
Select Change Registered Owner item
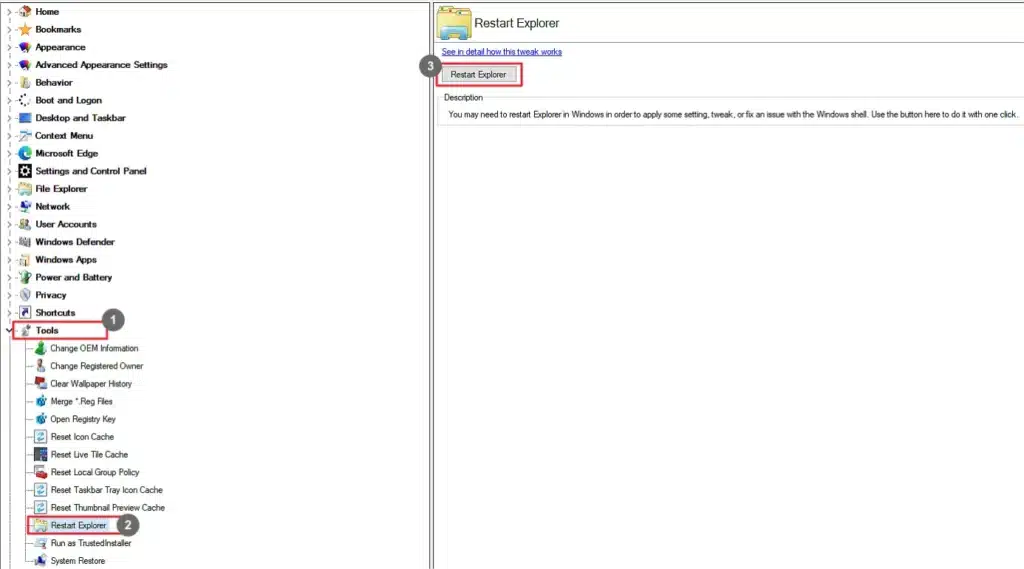(97, 366)
